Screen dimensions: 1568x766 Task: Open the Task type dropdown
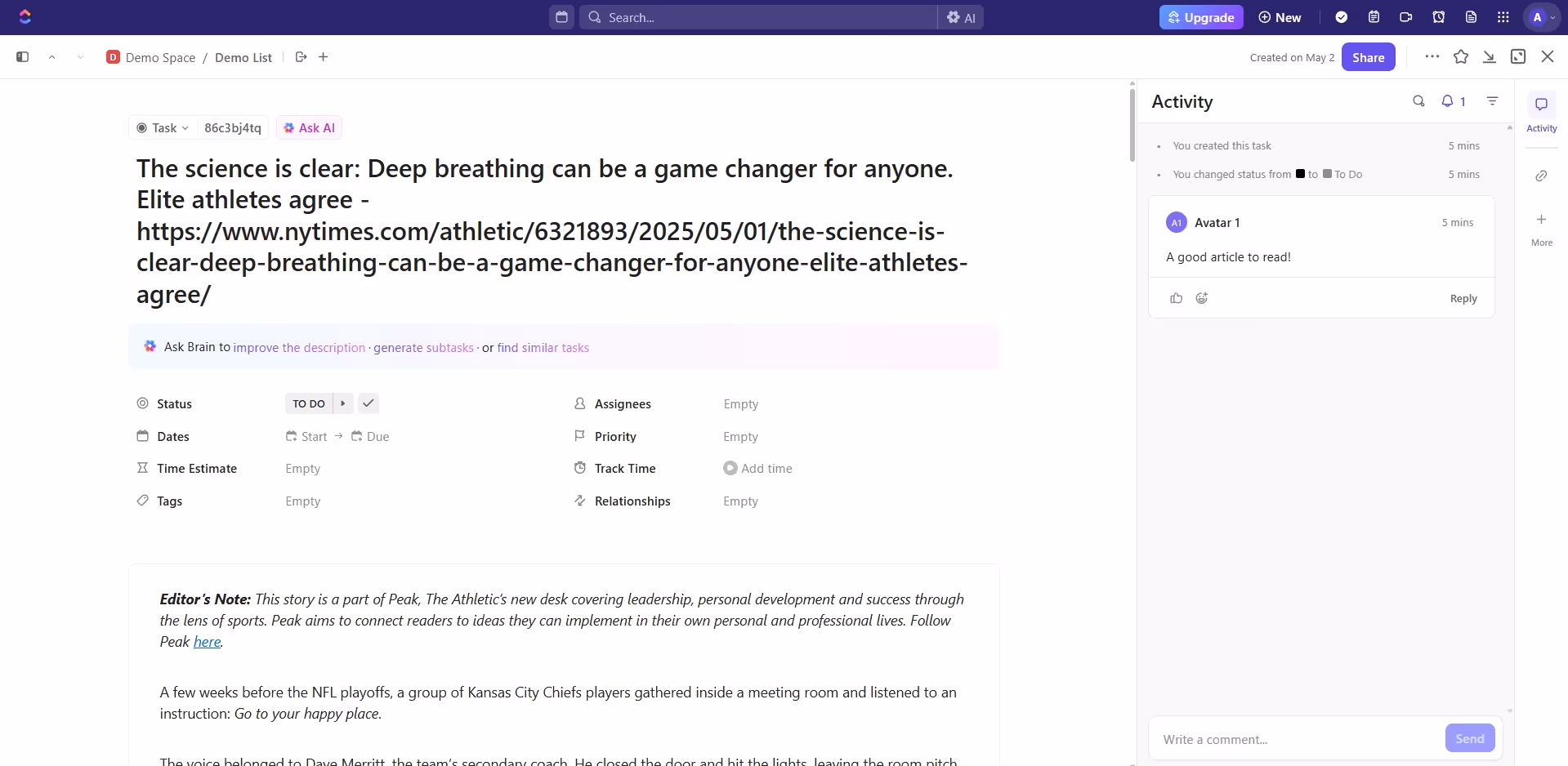point(162,127)
